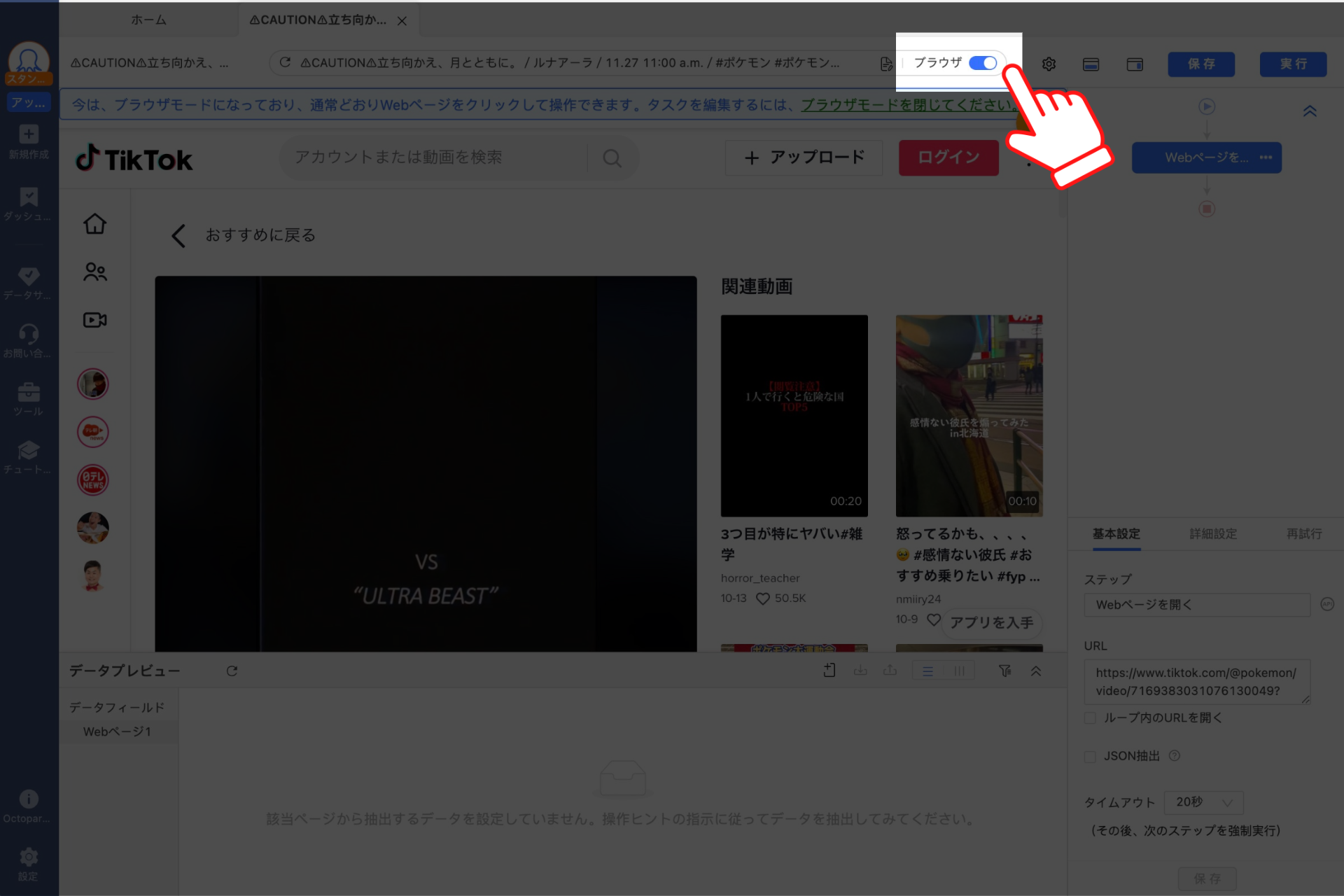Click the add field icon in data preview
Screen dimensions: 1344x896
(x=829, y=671)
